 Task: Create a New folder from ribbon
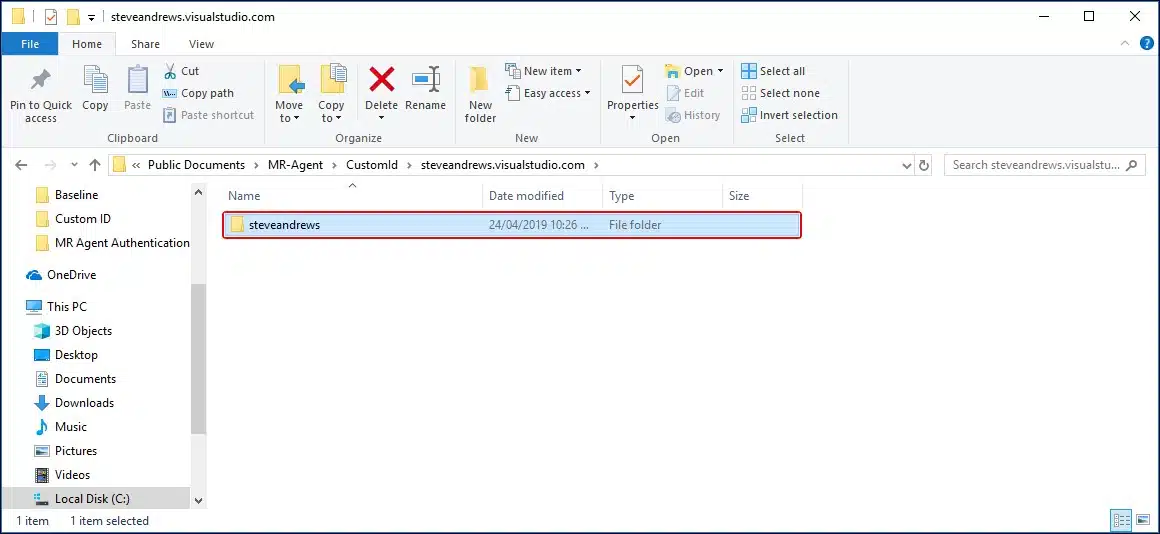pos(480,95)
